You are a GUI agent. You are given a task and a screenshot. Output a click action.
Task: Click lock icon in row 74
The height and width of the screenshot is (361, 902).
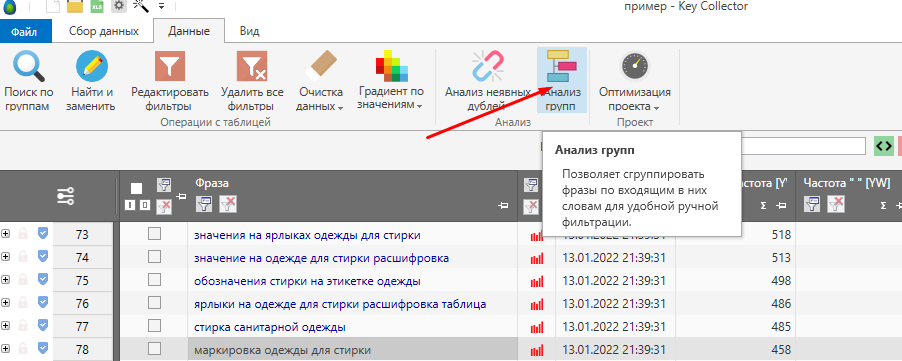(23, 256)
